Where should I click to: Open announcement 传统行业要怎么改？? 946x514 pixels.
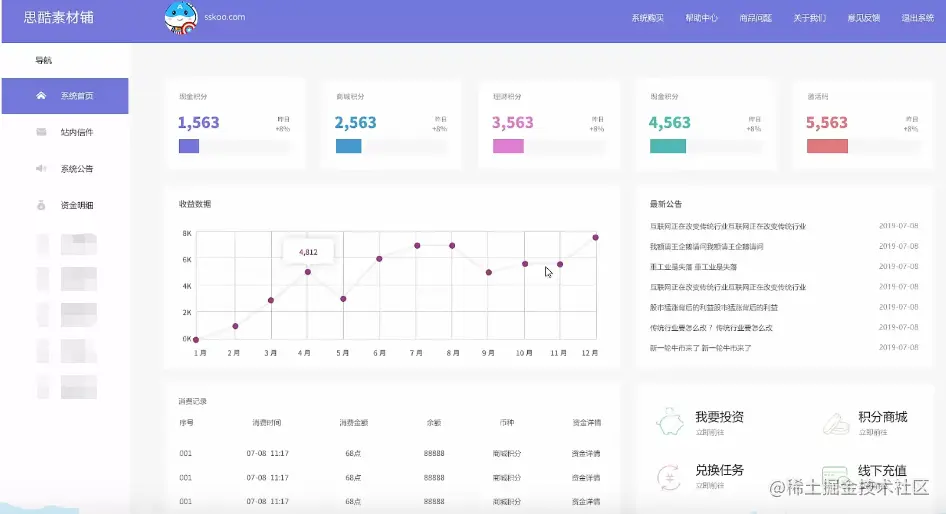point(711,328)
